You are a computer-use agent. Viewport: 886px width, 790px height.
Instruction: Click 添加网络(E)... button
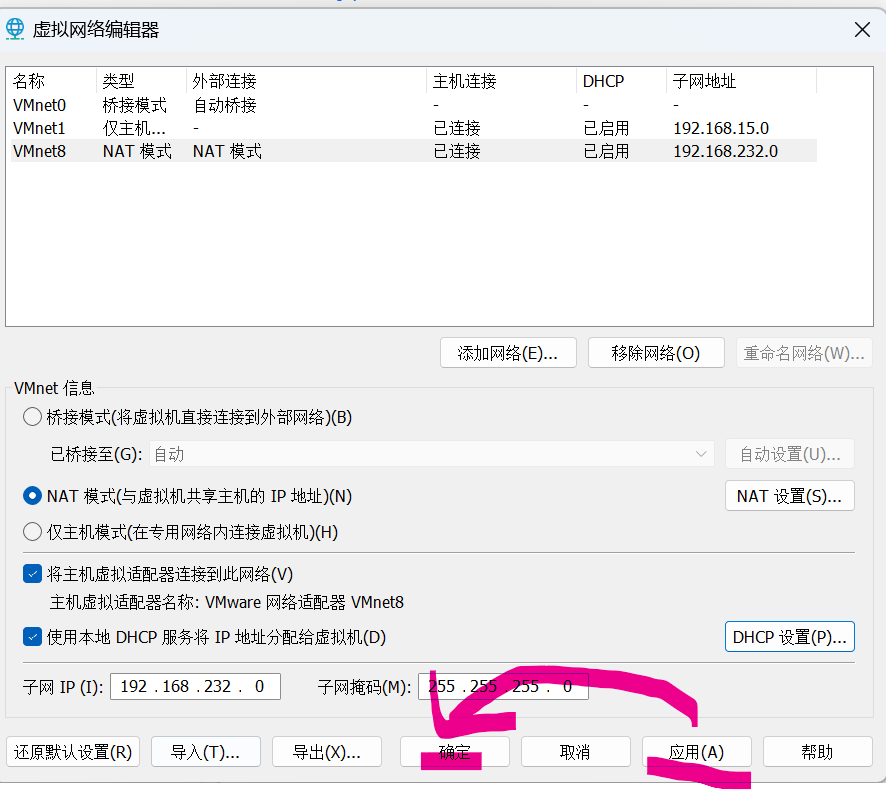point(508,353)
